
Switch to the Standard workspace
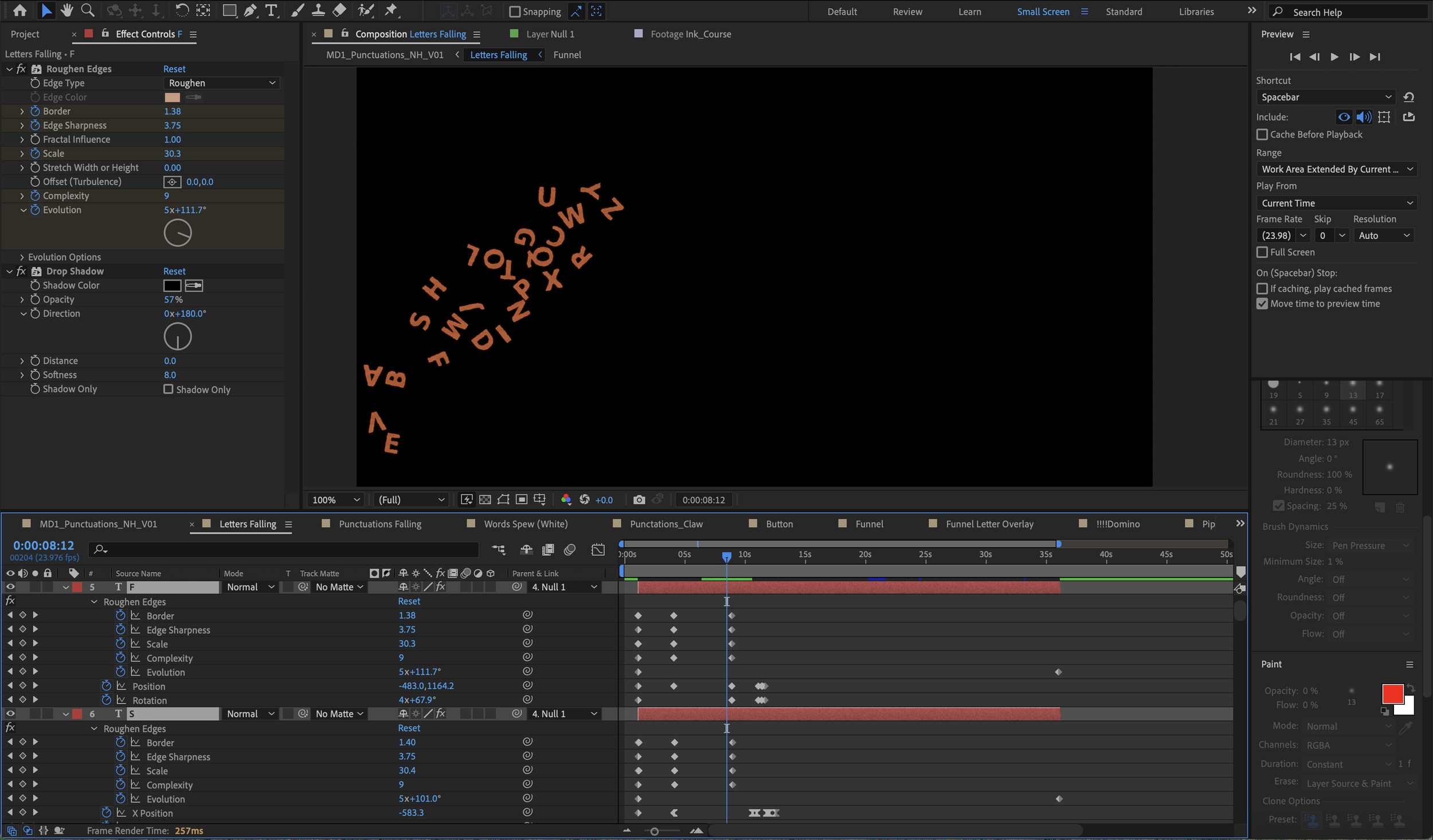(1123, 11)
